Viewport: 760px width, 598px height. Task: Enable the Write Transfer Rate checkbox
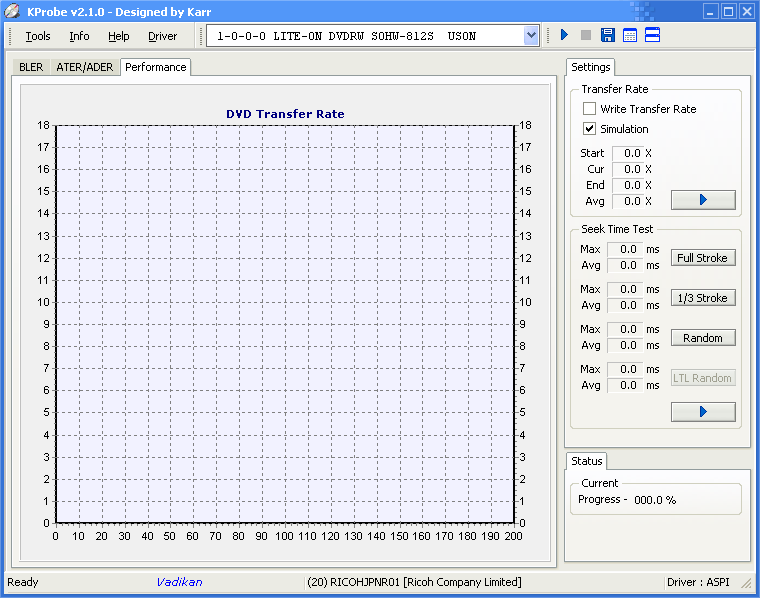590,109
